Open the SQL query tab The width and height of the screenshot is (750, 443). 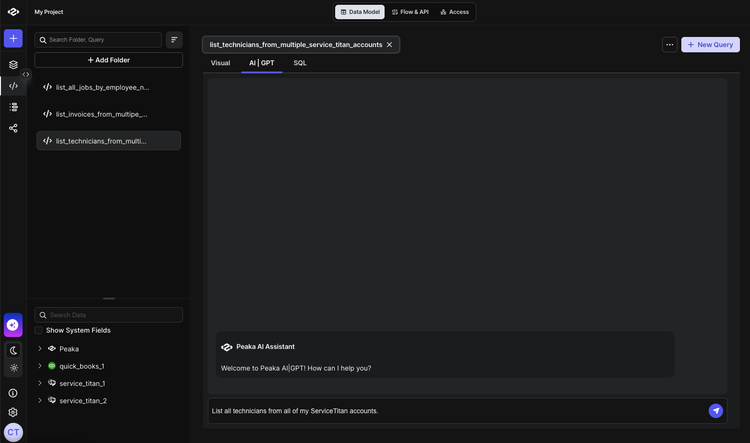(x=300, y=63)
